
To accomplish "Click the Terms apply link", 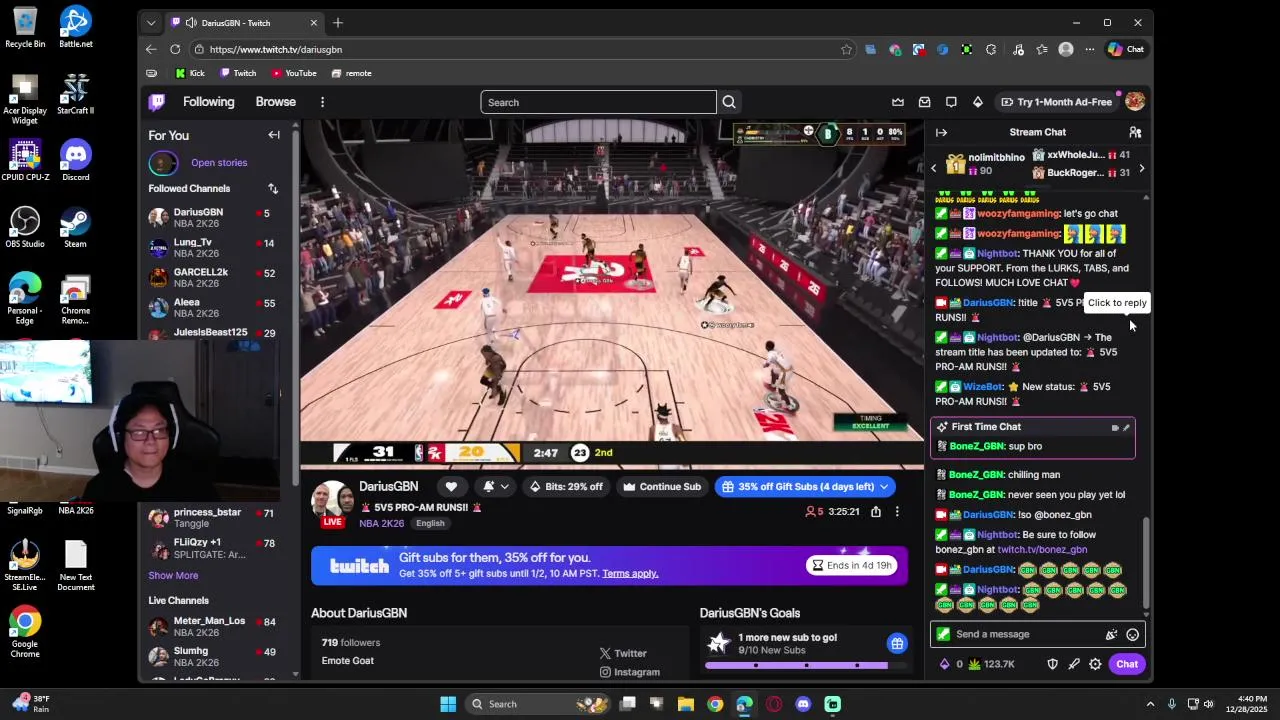I will point(630,574).
